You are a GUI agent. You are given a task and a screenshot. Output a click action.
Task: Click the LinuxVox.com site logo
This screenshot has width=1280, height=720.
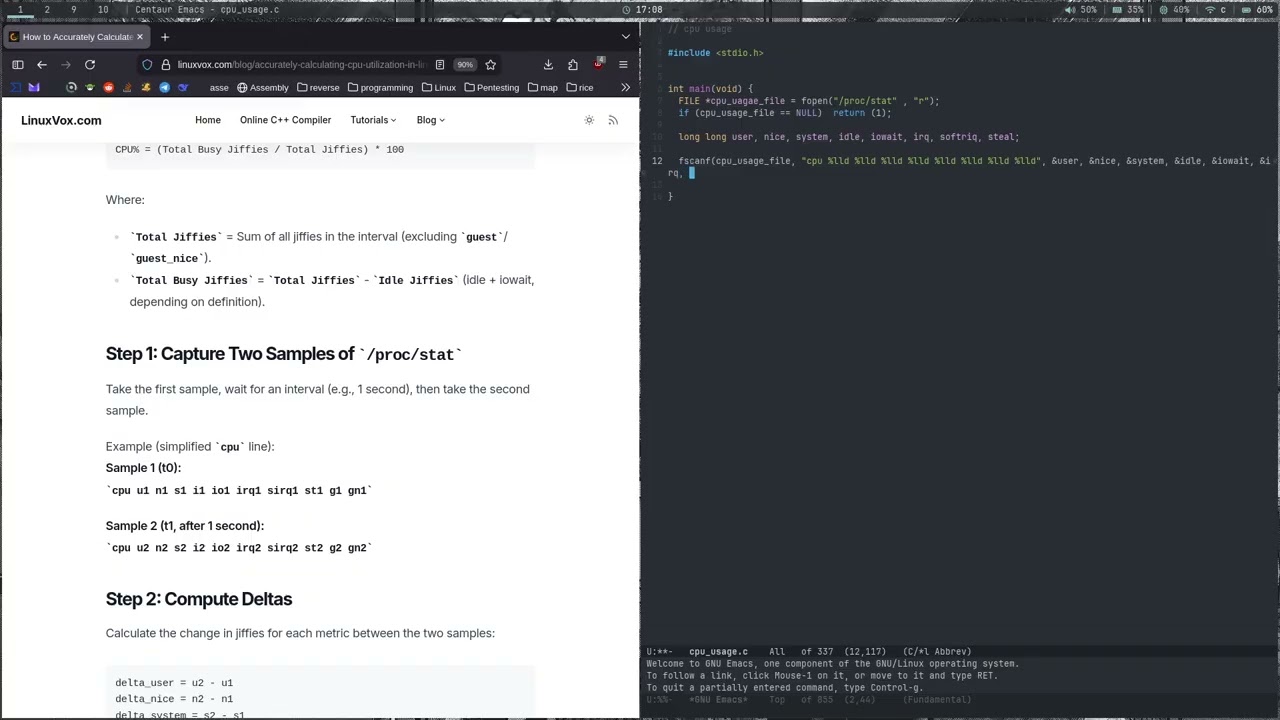click(61, 120)
